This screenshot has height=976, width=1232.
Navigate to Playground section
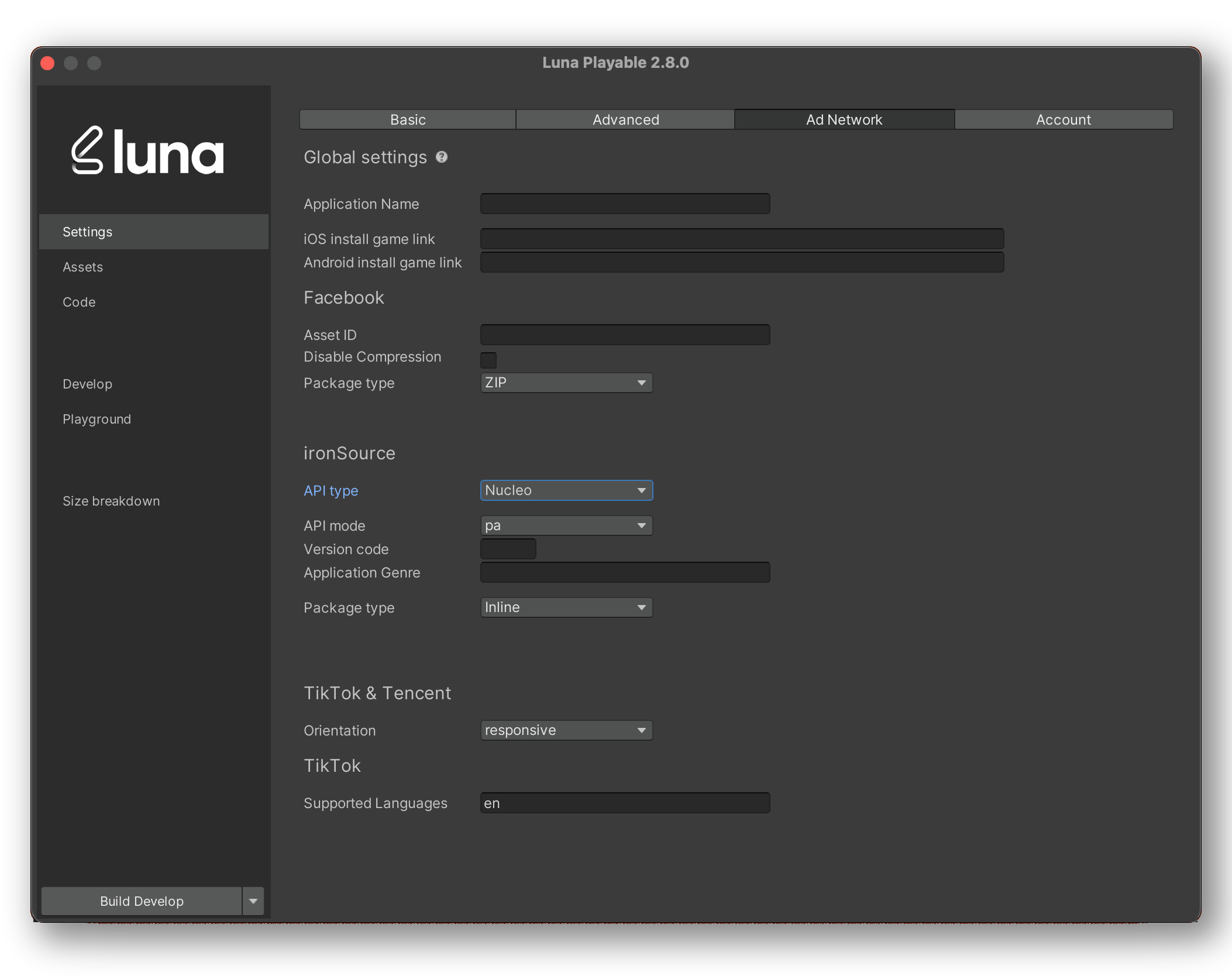click(96, 418)
